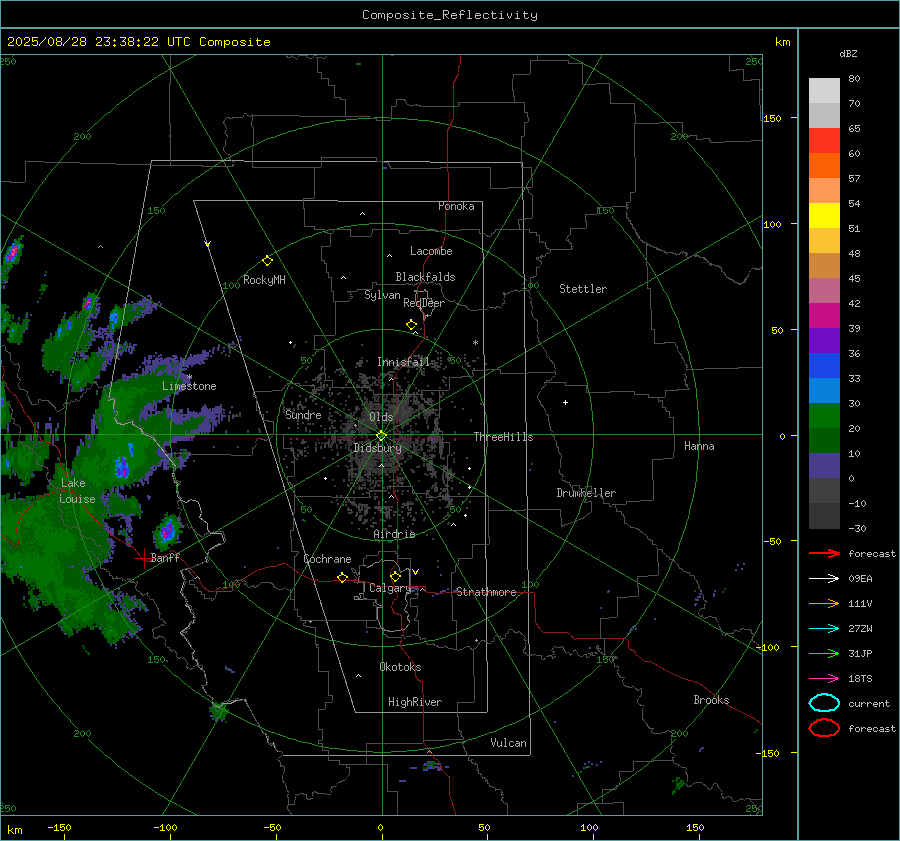Click the 80 dBZ color swatch
Image resolution: width=900 pixels, height=841 pixels.
tap(824, 90)
